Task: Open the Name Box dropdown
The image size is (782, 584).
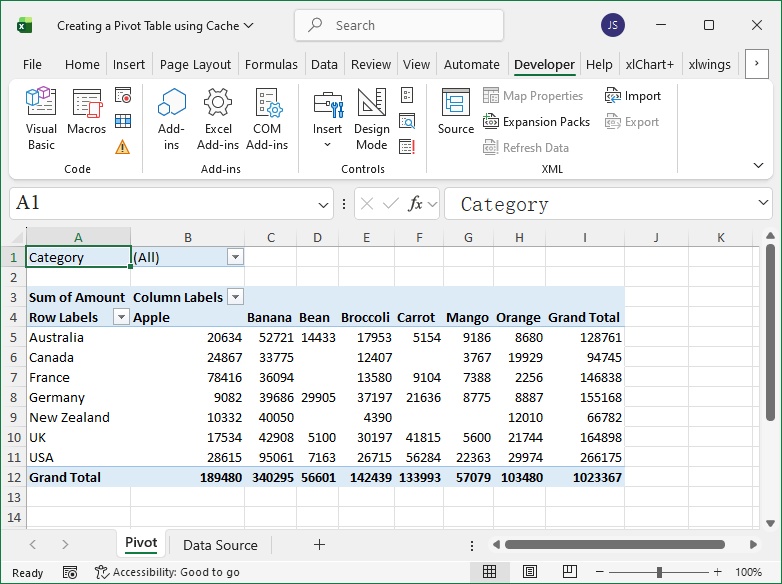Action: (x=323, y=205)
